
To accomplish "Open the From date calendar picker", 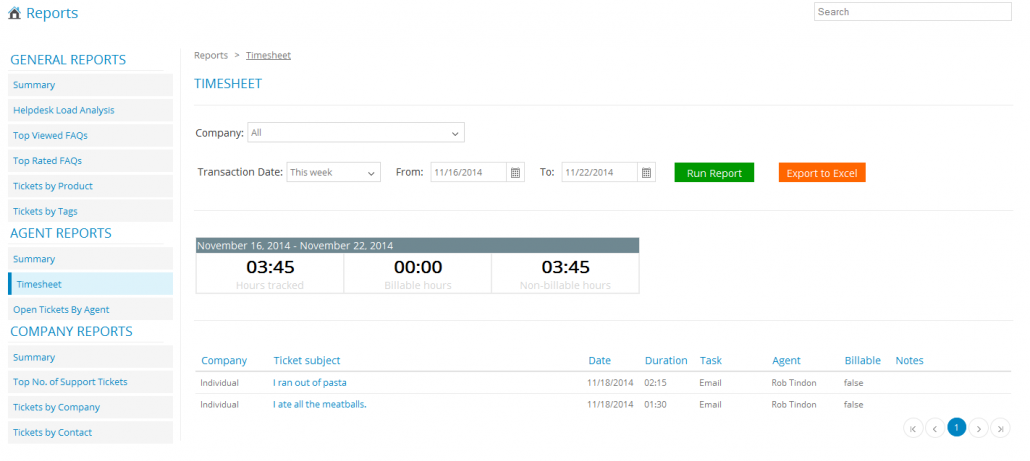I will pos(516,173).
